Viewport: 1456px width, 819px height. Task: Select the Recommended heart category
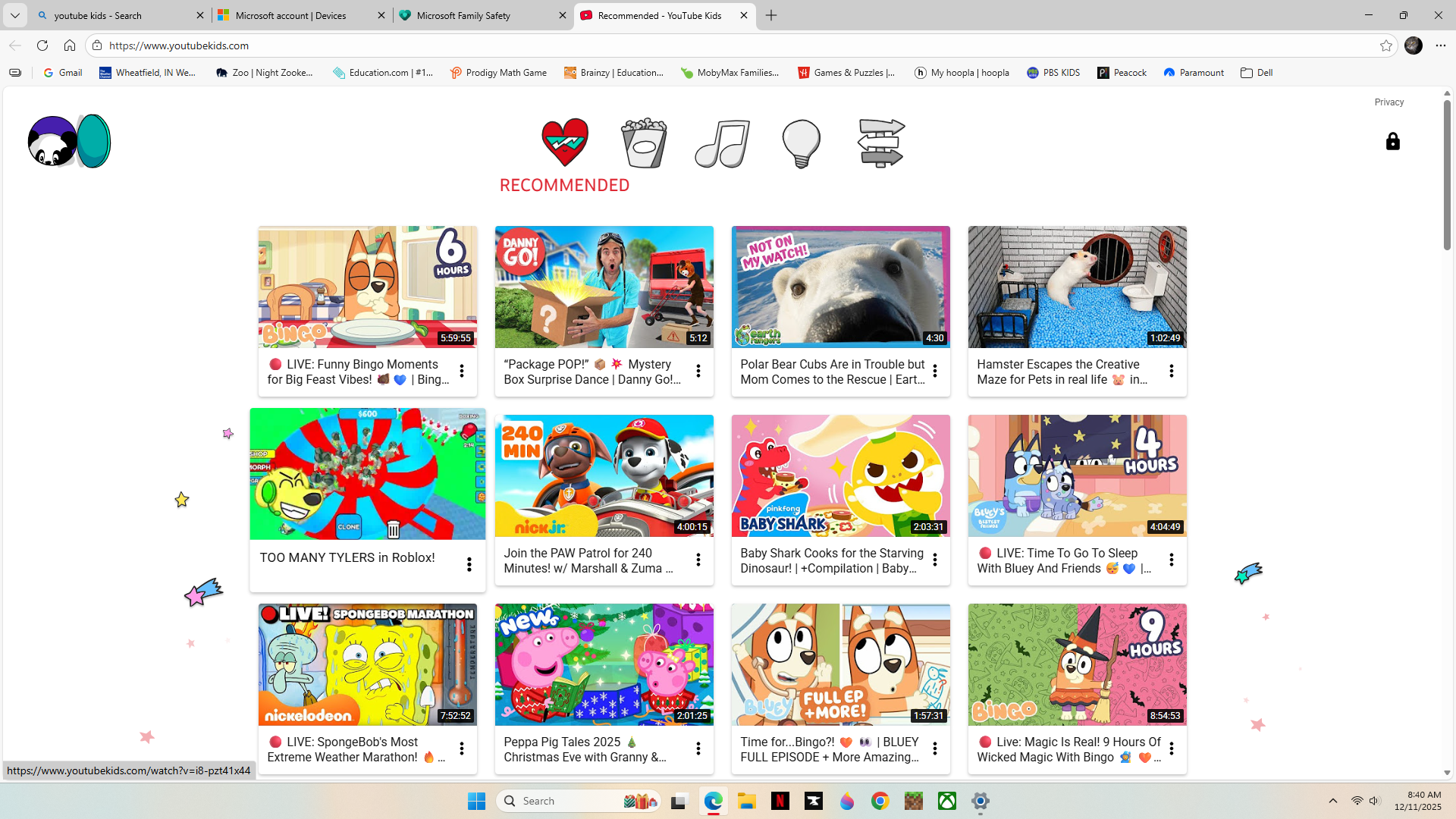[x=565, y=143]
